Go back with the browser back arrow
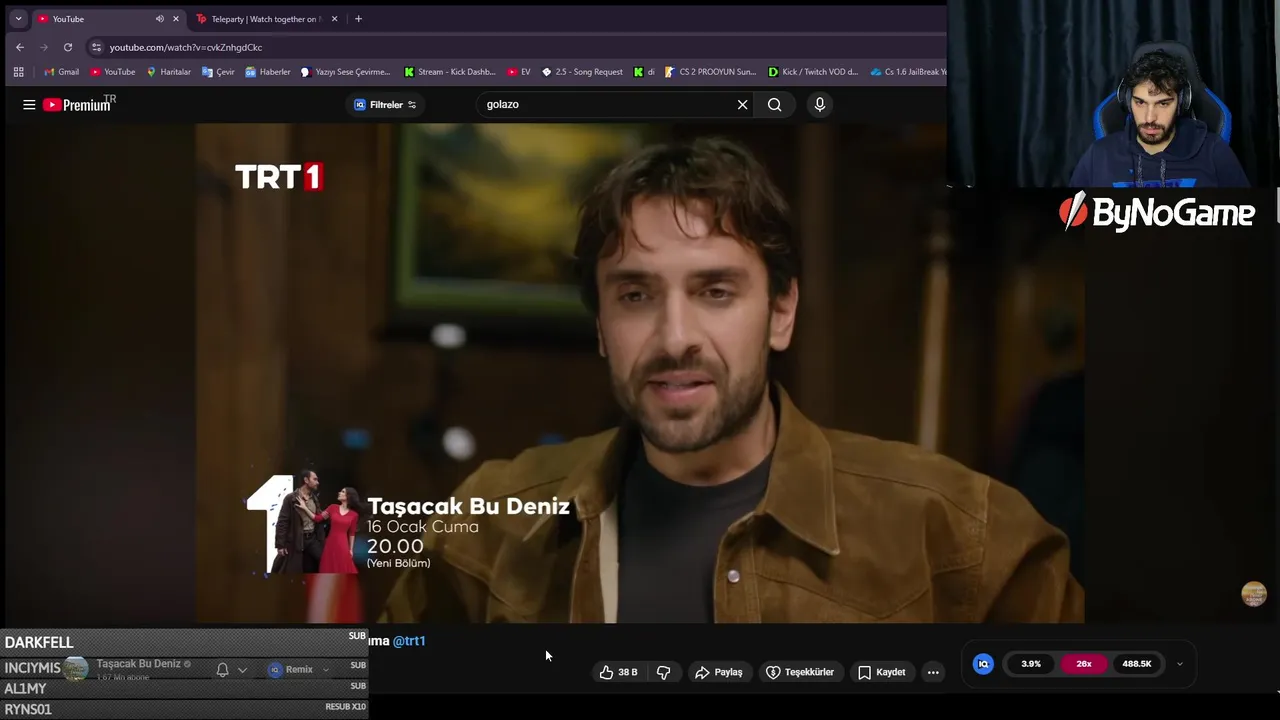1280x720 pixels. (20, 47)
